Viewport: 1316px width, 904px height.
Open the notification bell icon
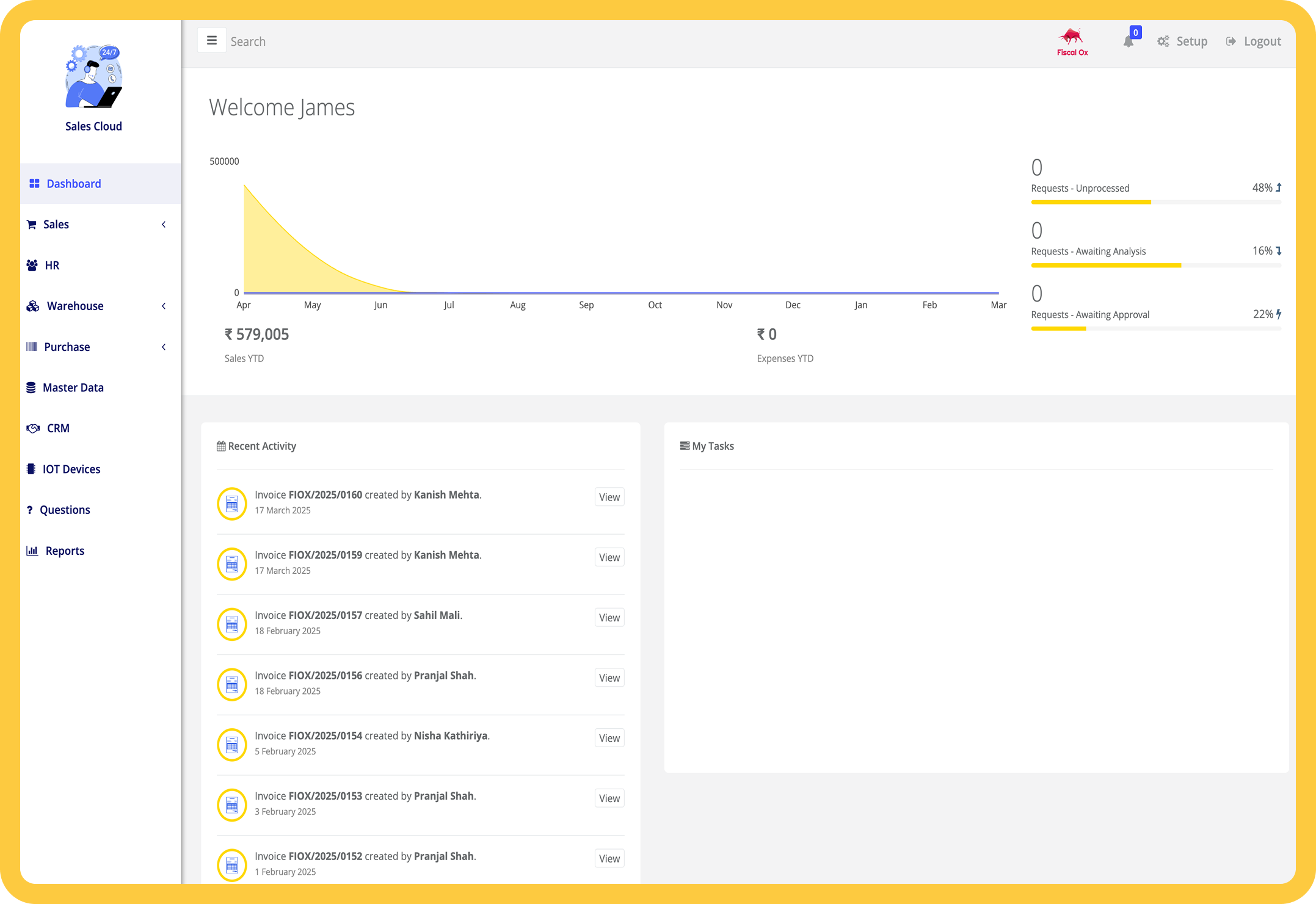click(1128, 42)
